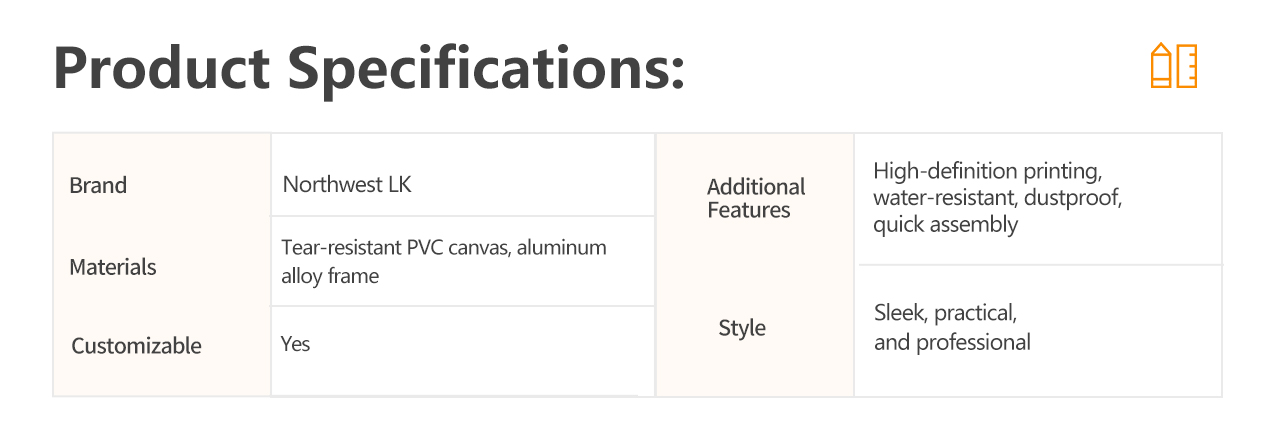Select the Additional Features label
1276x432 pixels.
pyautogui.click(x=756, y=198)
